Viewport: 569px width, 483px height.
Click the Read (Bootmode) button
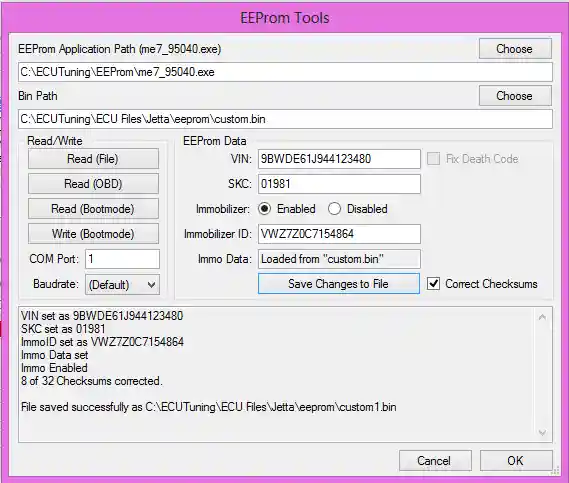[x=93, y=209]
